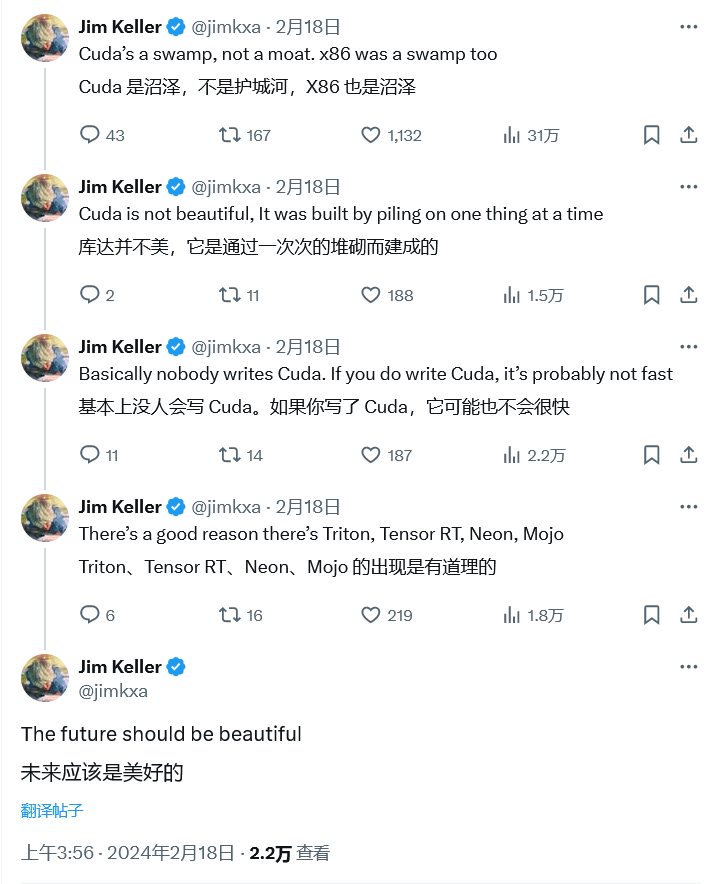Click Jim Keller's avatar on the last tweet
This screenshot has height=884, width=717.
(x=45, y=678)
